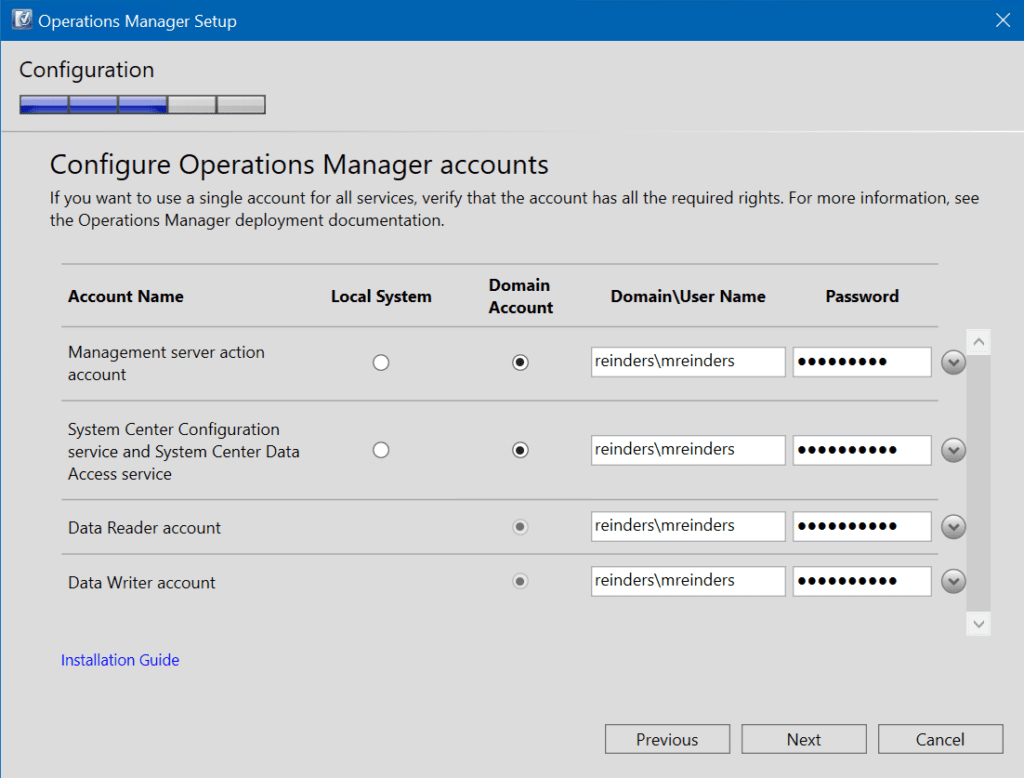Select Domain Account for Configuration service
This screenshot has height=778, width=1024.
coord(520,450)
